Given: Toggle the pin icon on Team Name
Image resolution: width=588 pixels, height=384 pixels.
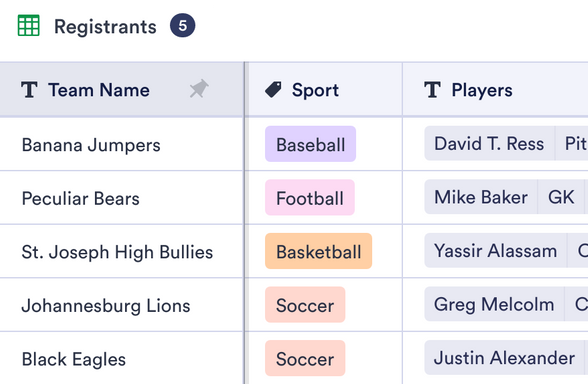Looking at the screenshot, I should 199,89.
